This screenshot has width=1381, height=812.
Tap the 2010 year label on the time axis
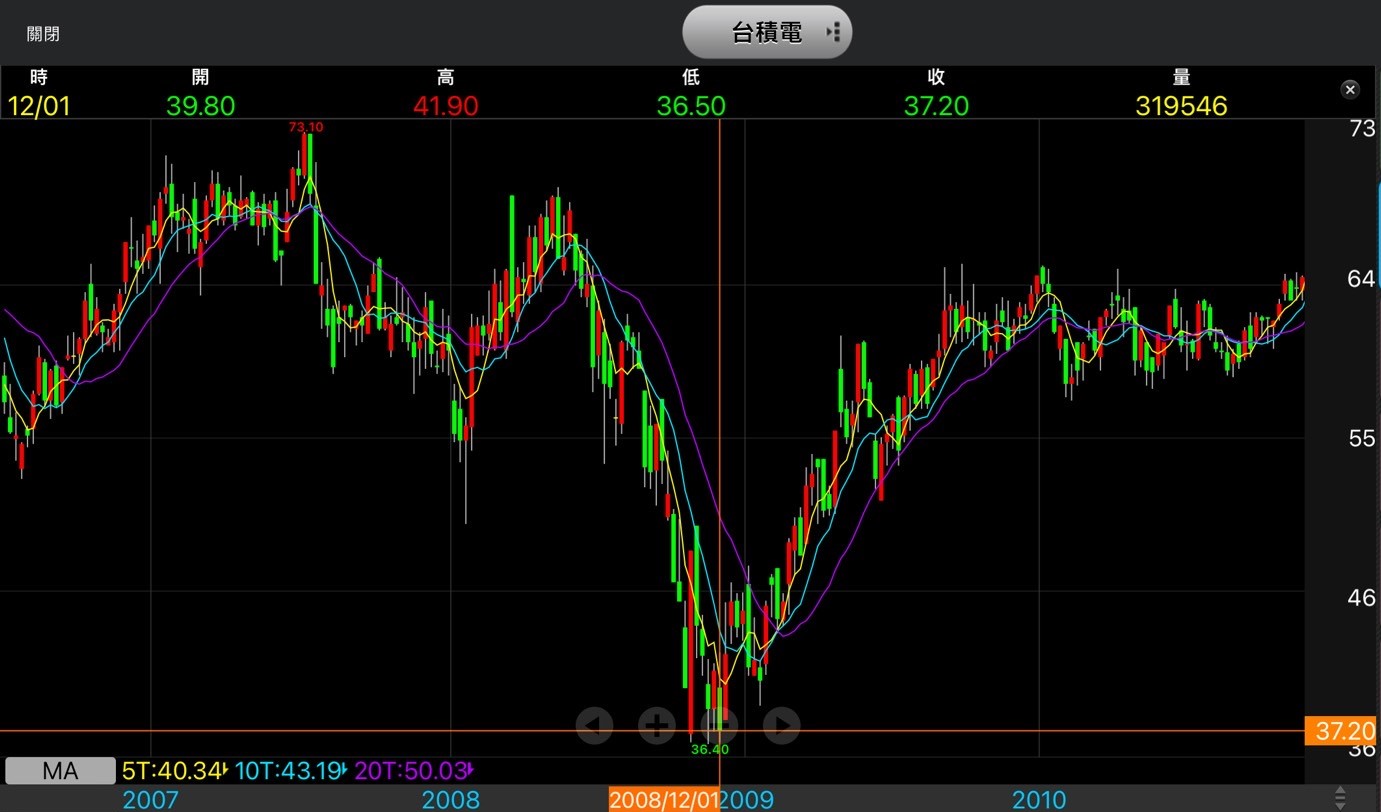(x=1040, y=800)
